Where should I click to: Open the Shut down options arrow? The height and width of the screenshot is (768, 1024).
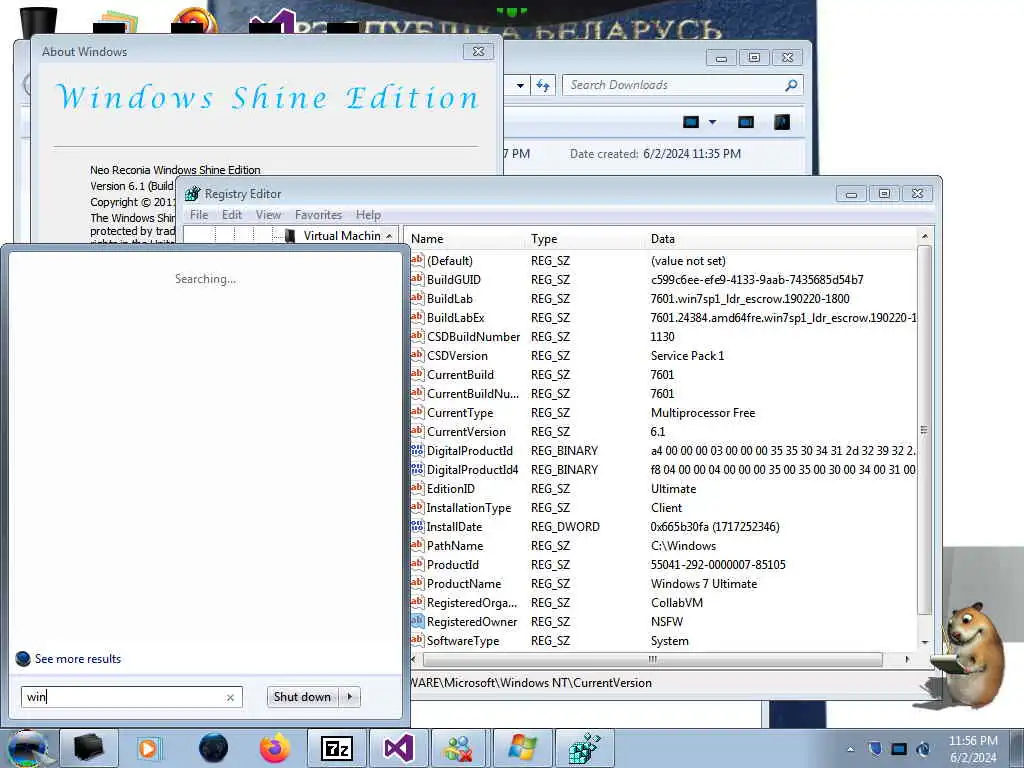pos(350,697)
